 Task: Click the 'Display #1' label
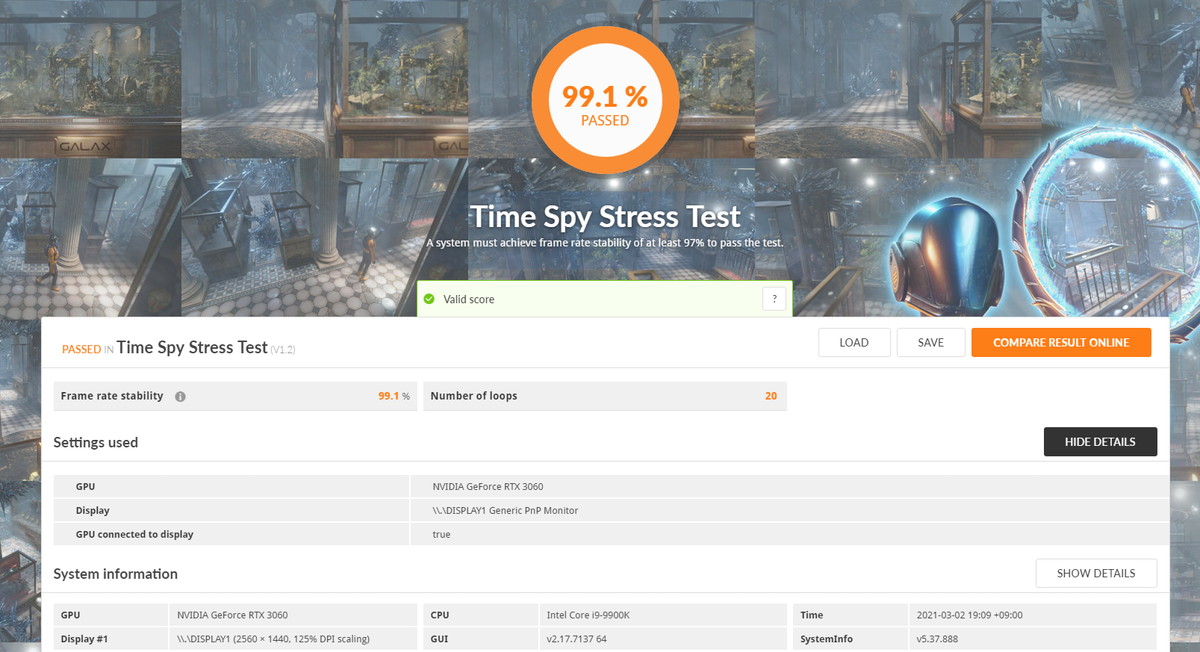pyautogui.click(x=84, y=638)
